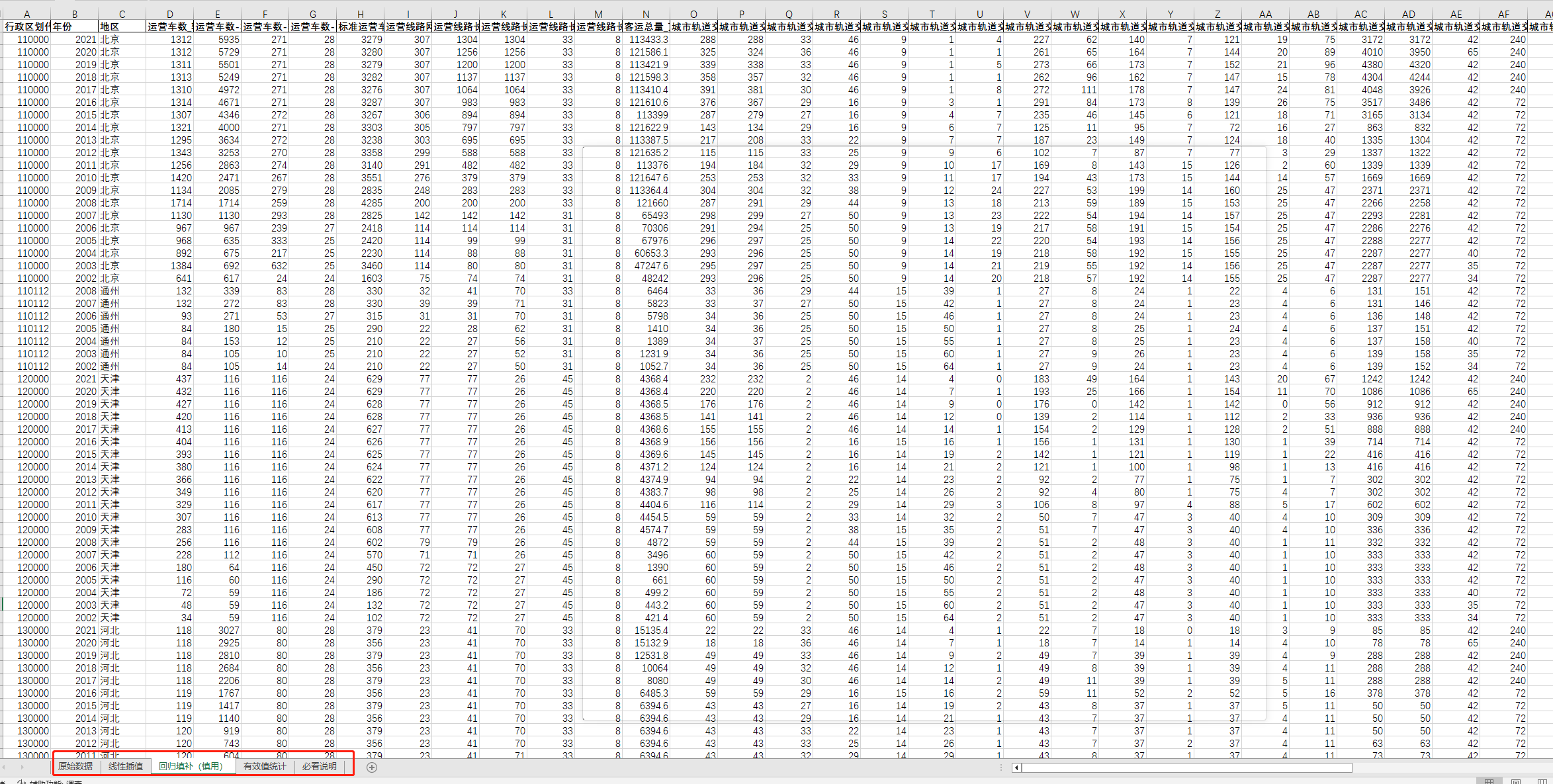Select column AC header

[1361, 14]
